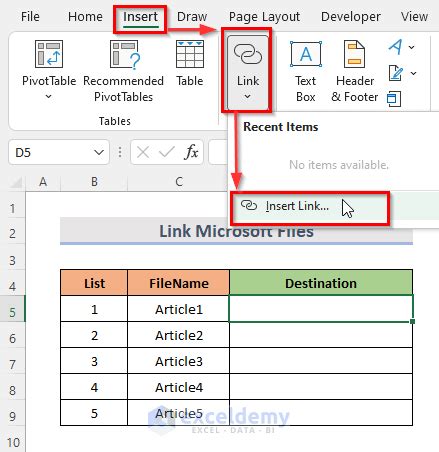The image size is (439, 452).
Task: Insert a Text Box
Action: click(306, 72)
